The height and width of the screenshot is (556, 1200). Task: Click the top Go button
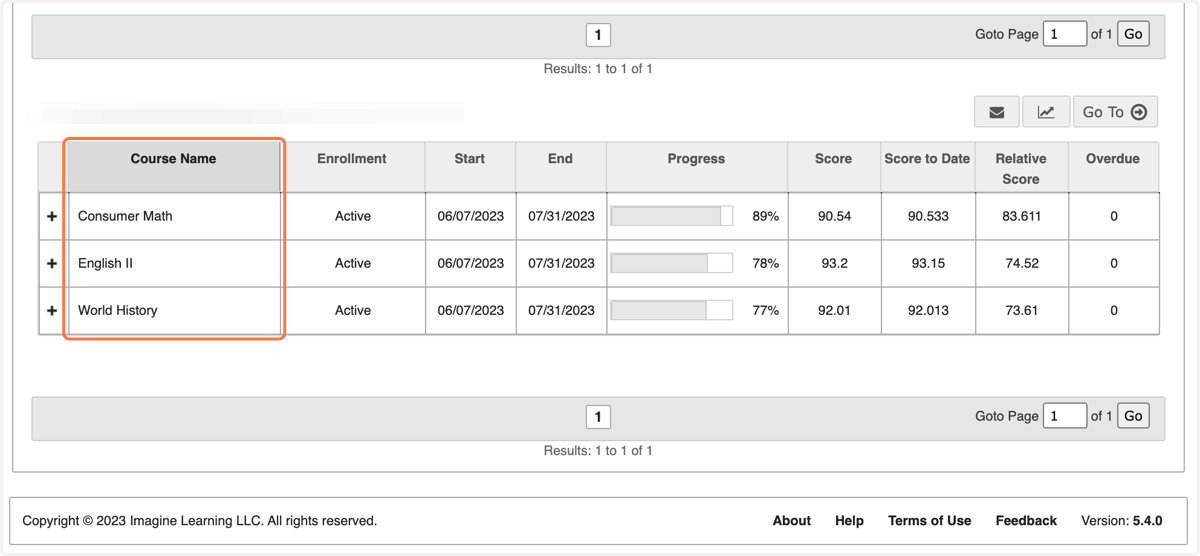click(x=1133, y=34)
